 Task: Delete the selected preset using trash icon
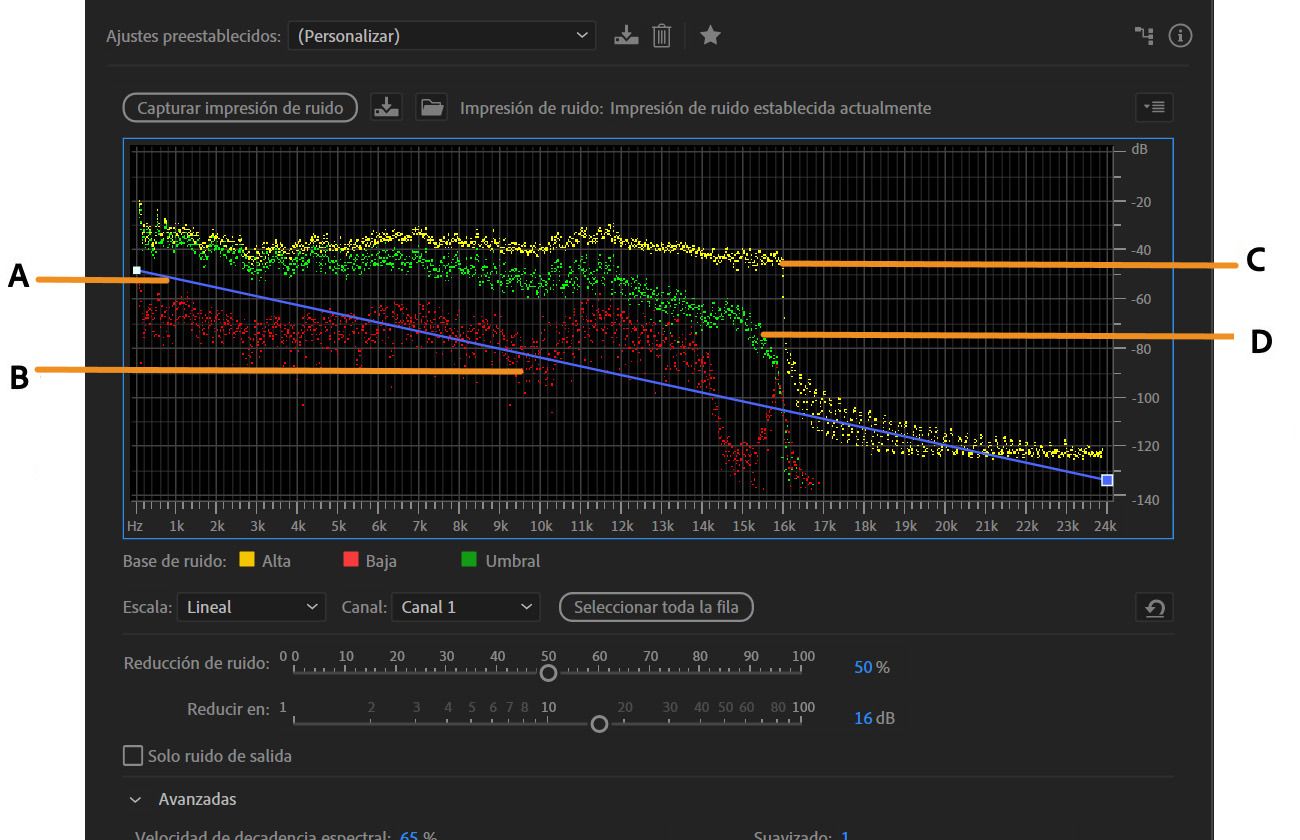tap(661, 35)
